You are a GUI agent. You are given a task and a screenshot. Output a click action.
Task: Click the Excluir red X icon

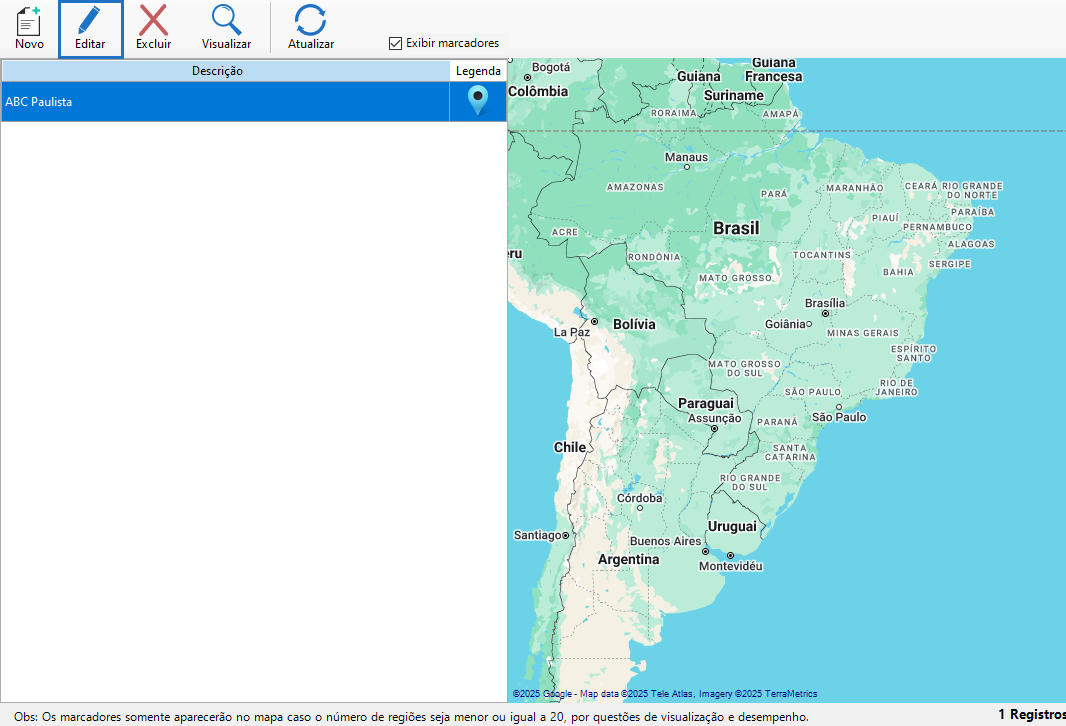pos(153,20)
